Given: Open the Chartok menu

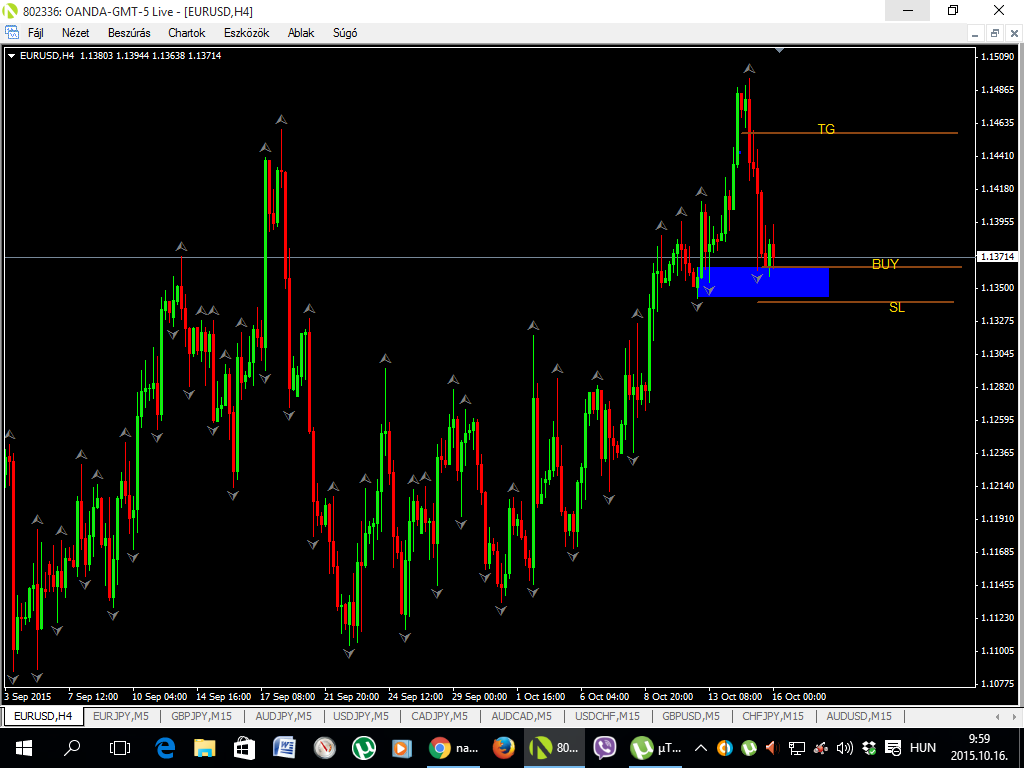Looking at the screenshot, I should pos(186,33).
